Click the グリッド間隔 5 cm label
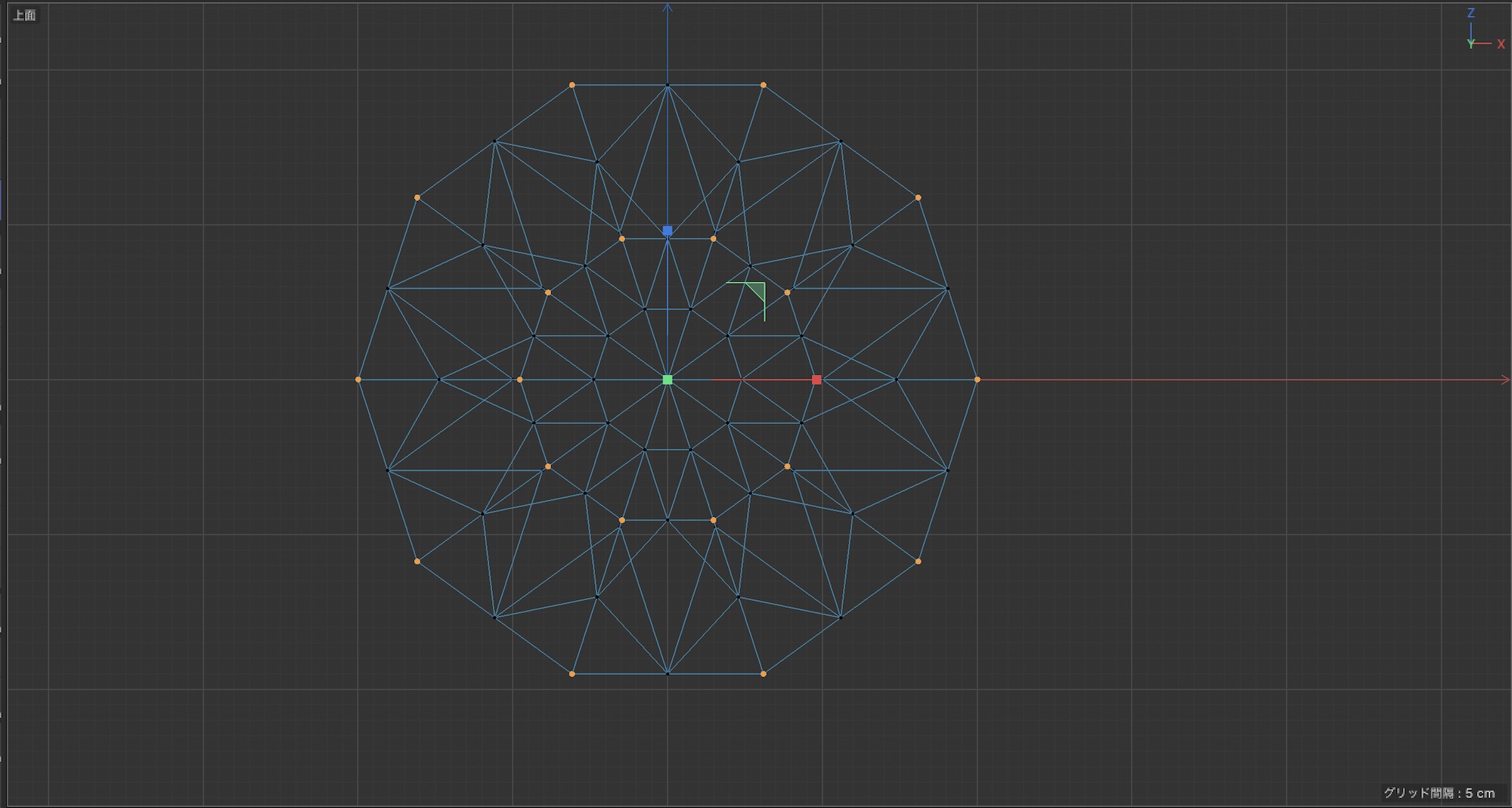The height and width of the screenshot is (808, 1512). [1439, 793]
